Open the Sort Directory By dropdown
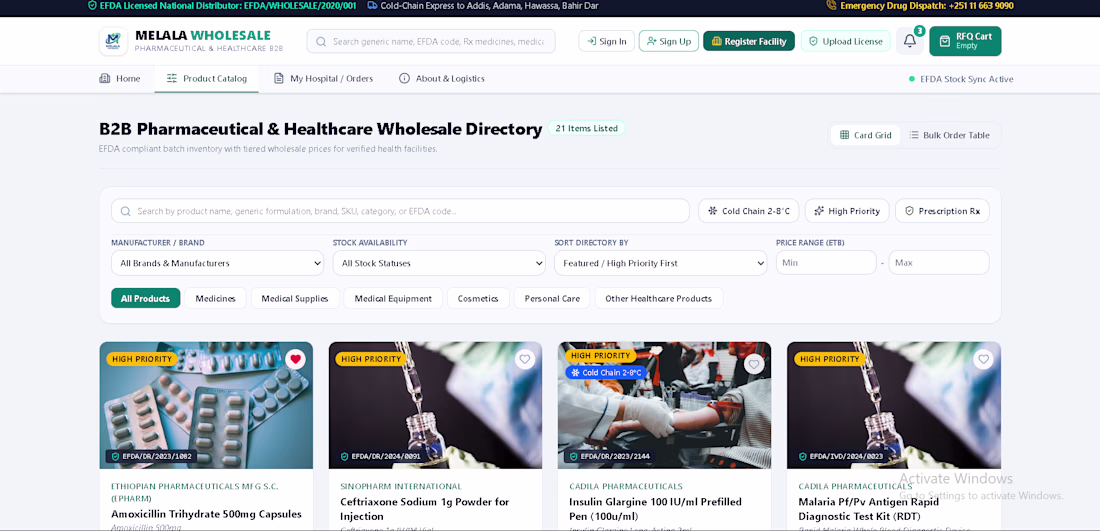The image size is (1100, 531). tap(661, 263)
